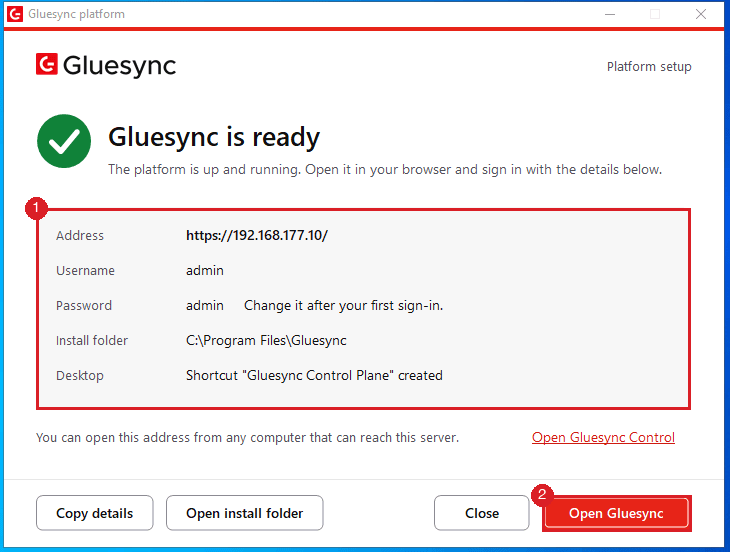730x552 pixels.
Task: Click the Gluesync title bar app icon
Action: (x=15, y=14)
